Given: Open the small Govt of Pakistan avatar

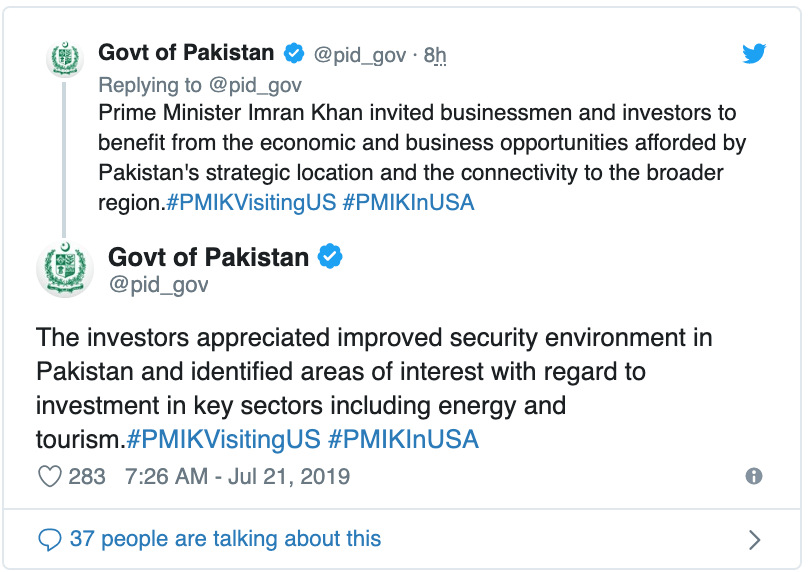Looking at the screenshot, I should pyautogui.click(x=64, y=59).
